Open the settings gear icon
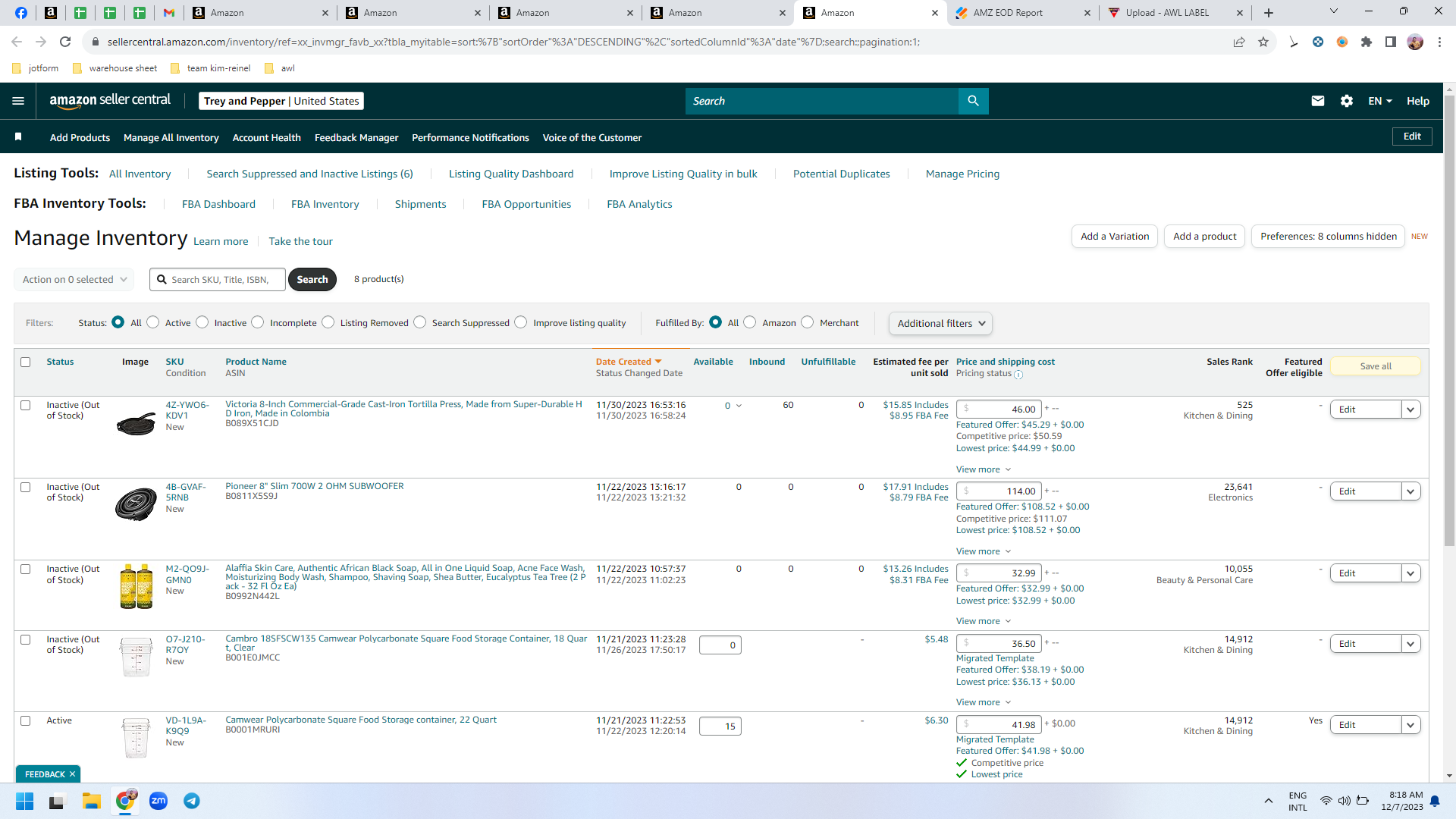 [x=1347, y=101]
